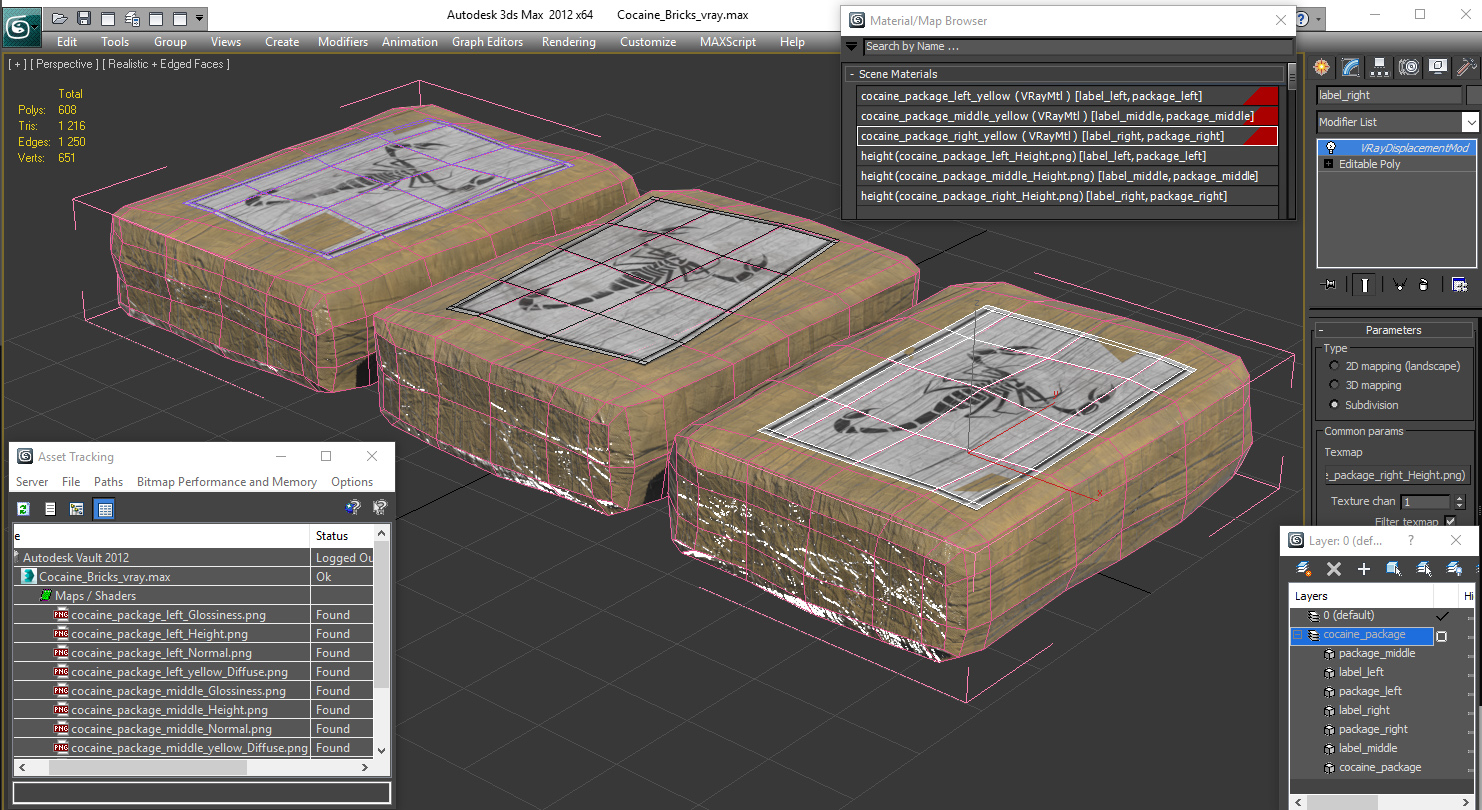The width and height of the screenshot is (1482, 810).
Task: Open the Display command panel tab
Action: click(1438, 67)
